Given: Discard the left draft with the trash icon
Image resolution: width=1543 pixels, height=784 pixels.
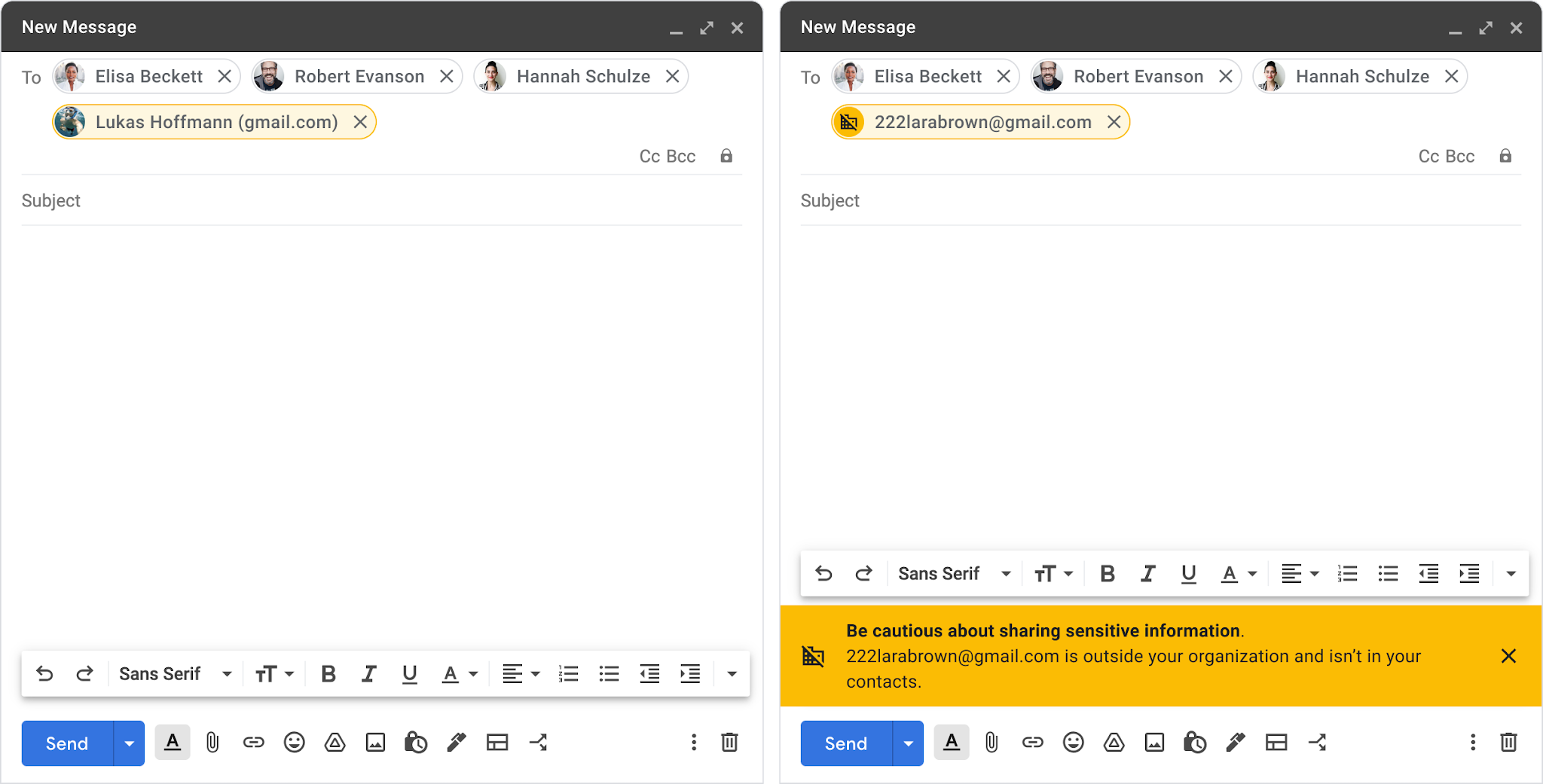Looking at the screenshot, I should pos(729,743).
